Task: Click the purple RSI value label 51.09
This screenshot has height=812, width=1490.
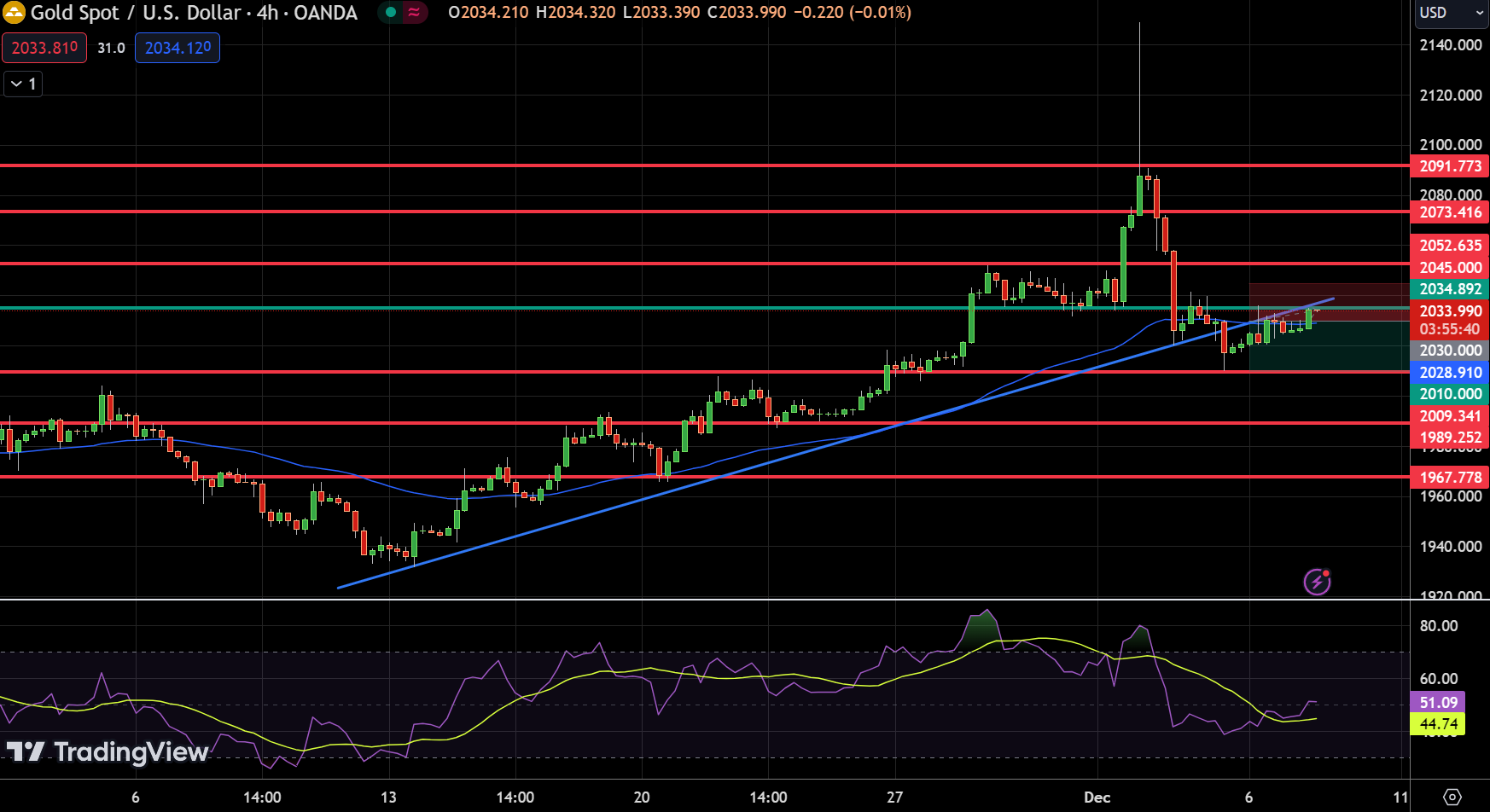Action: (1438, 703)
